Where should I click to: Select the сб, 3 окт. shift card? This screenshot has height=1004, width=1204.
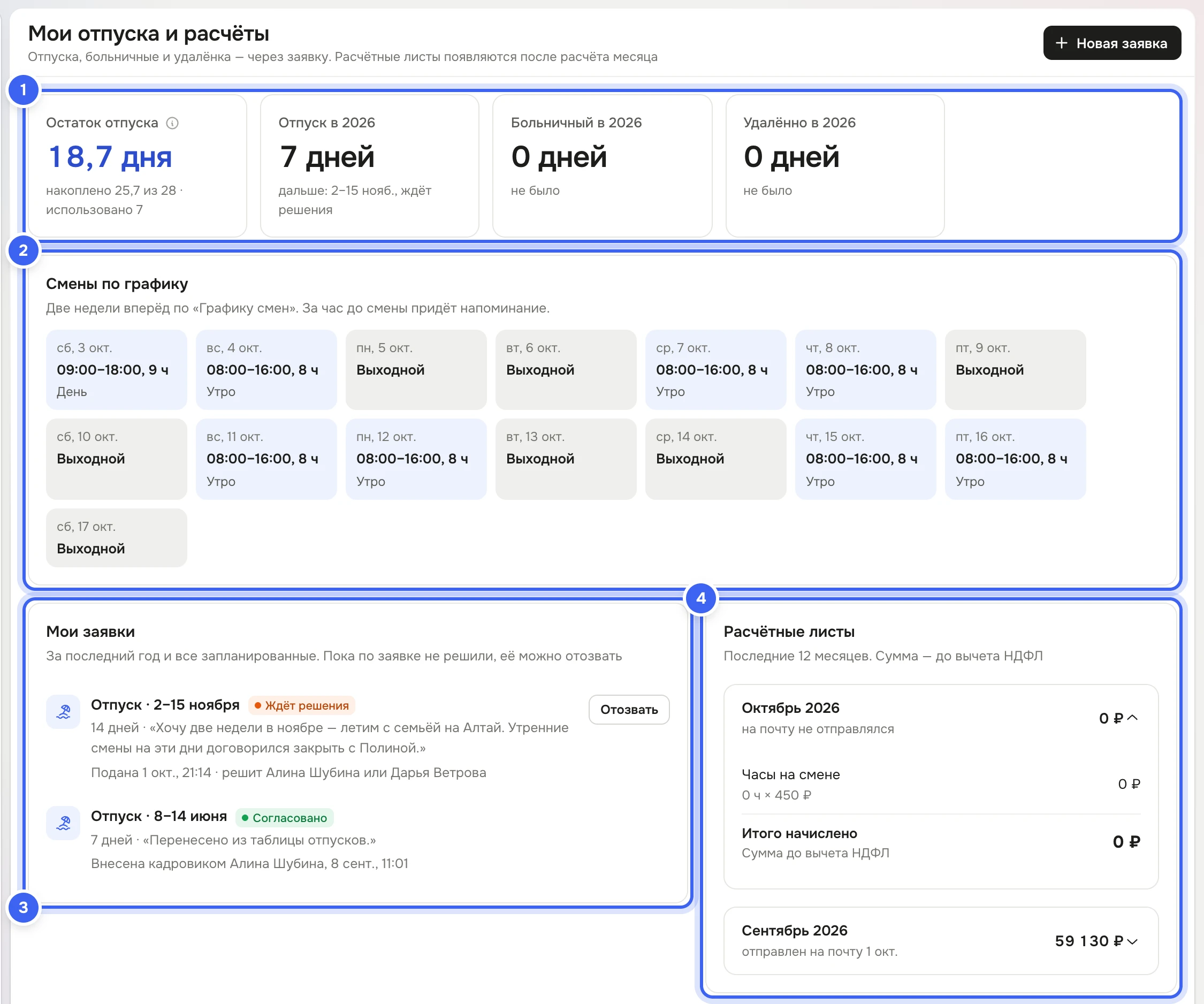coord(117,370)
